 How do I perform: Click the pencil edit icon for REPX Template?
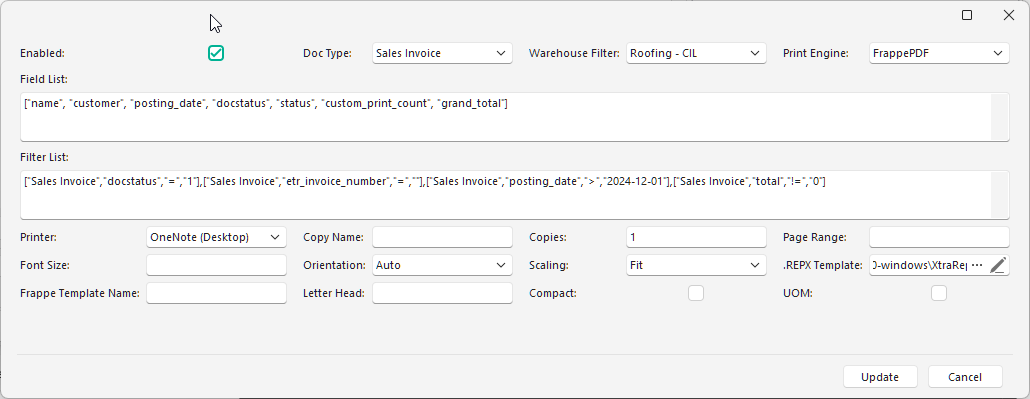[997, 266]
